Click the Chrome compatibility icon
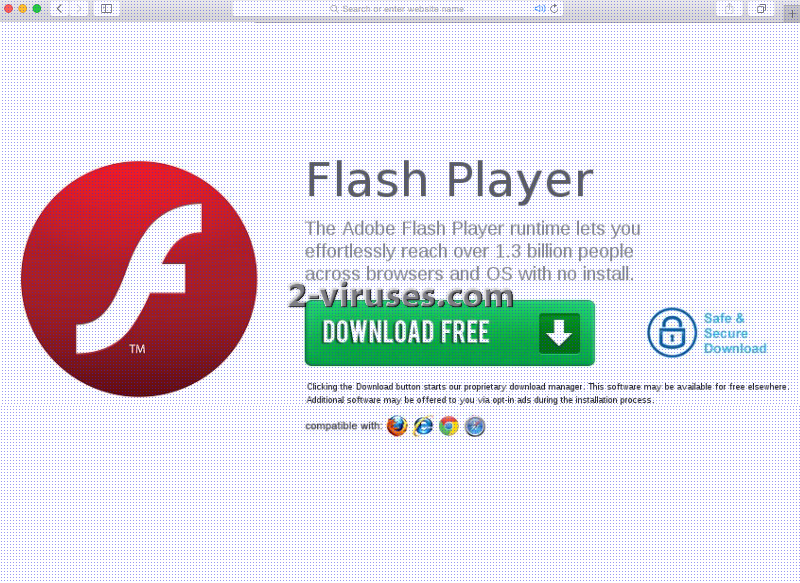The height and width of the screenshot is (583, 800). (449, 426)
